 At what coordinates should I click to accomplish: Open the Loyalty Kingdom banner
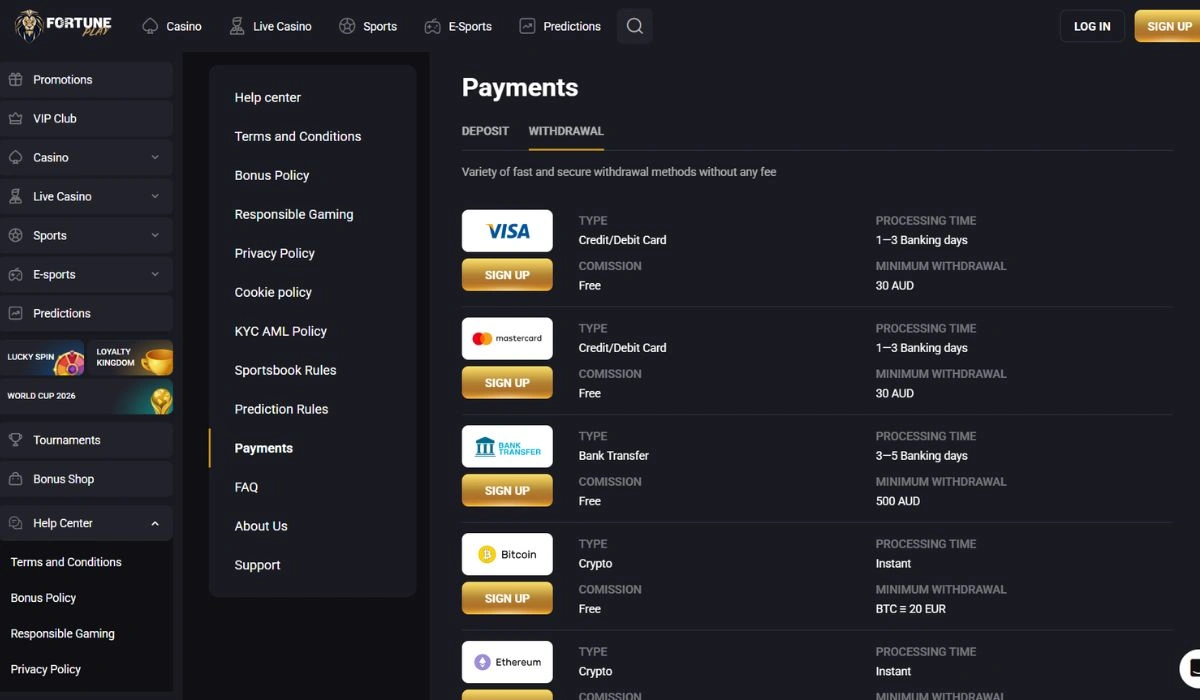(131, 357)
